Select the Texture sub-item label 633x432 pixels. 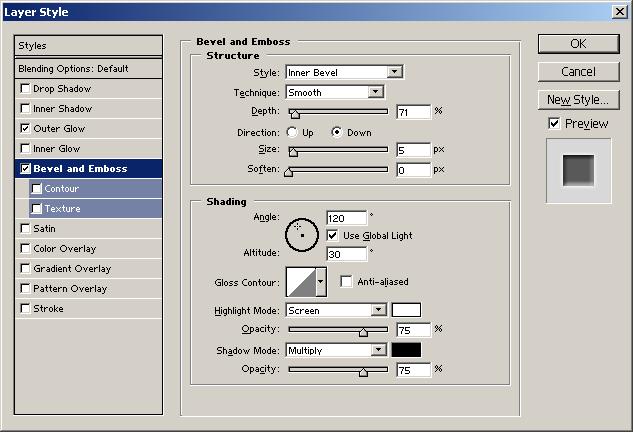coord(63,209)
